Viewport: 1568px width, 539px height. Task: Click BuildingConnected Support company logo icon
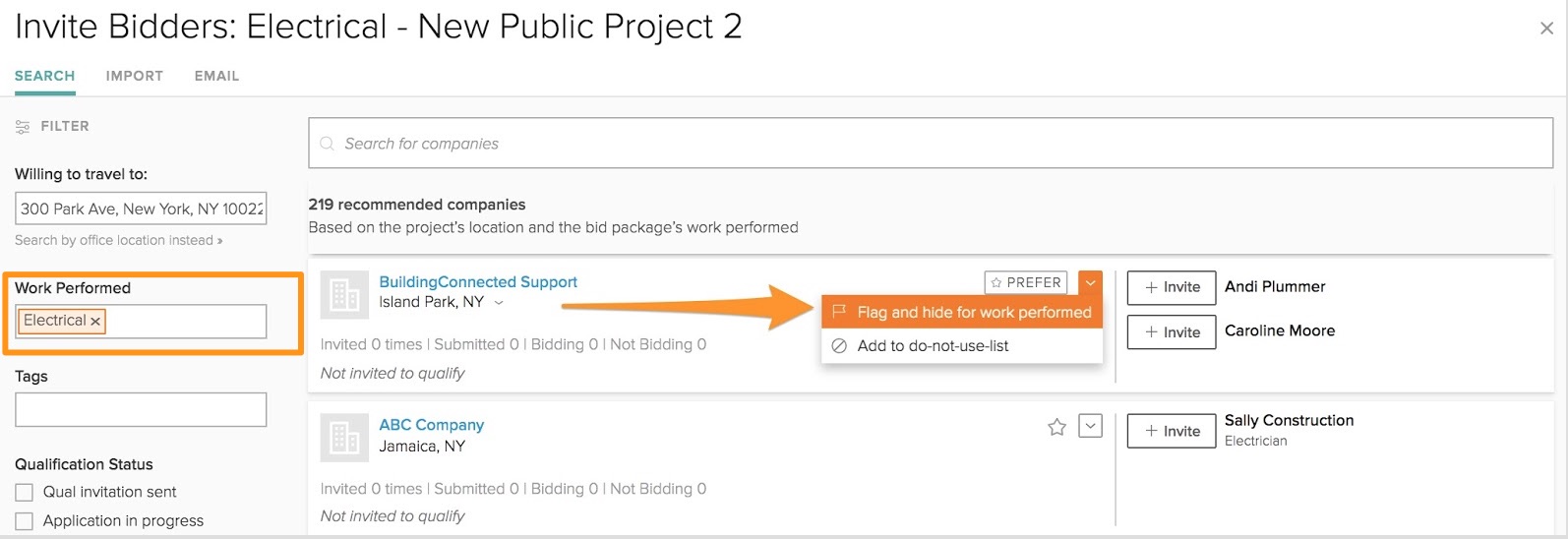click(x=344, y=294)
